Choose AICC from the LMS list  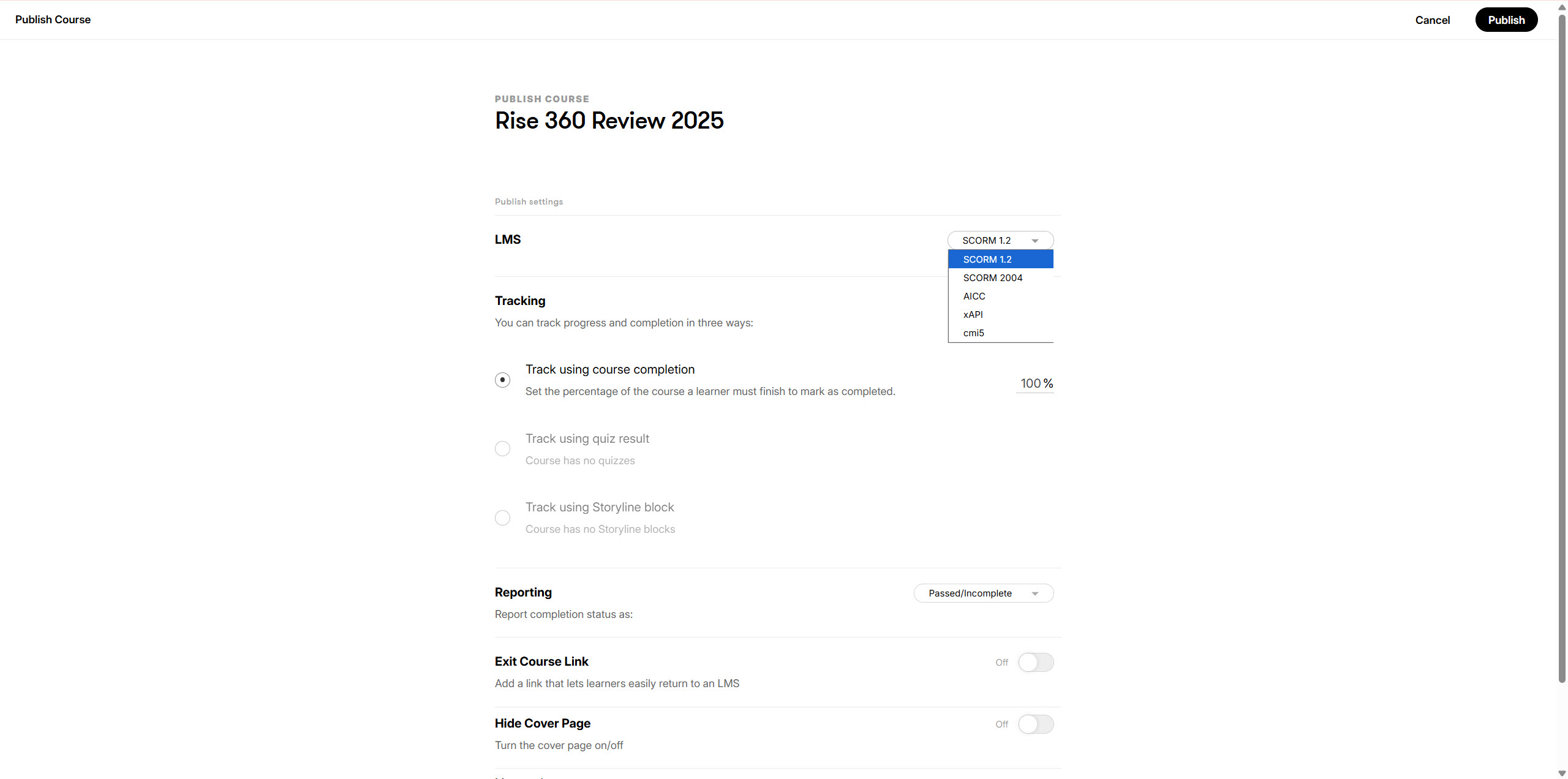[974, 296]
